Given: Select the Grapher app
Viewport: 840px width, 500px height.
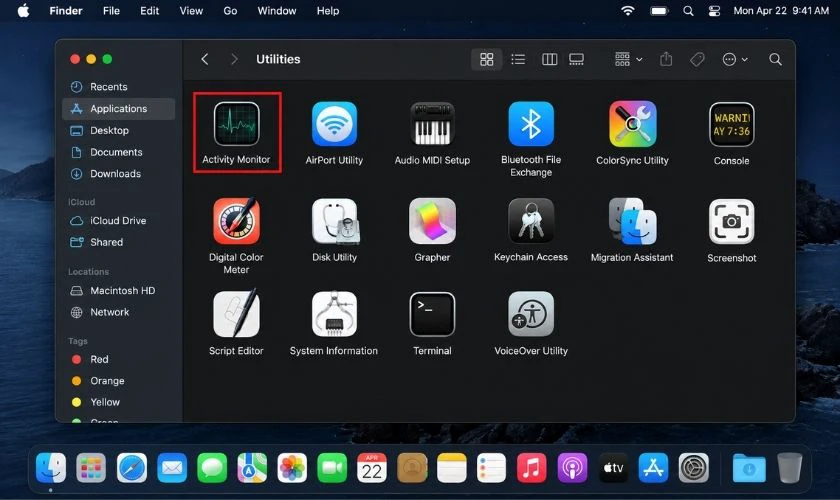Looking at the screenshot, I should 432,221.
